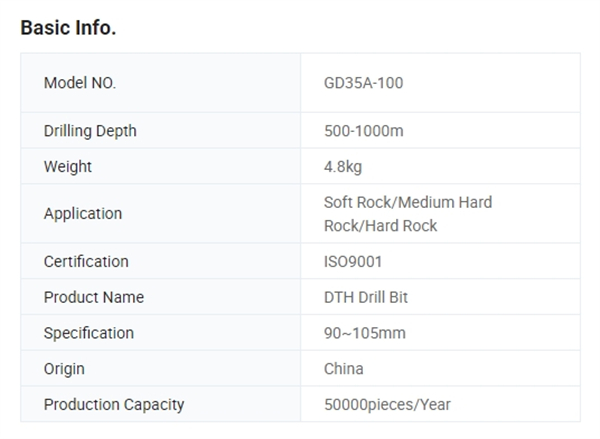Click the Basic Info. heading
The image size is (600, 439).
pyautogui.click(x=68, y=28)
